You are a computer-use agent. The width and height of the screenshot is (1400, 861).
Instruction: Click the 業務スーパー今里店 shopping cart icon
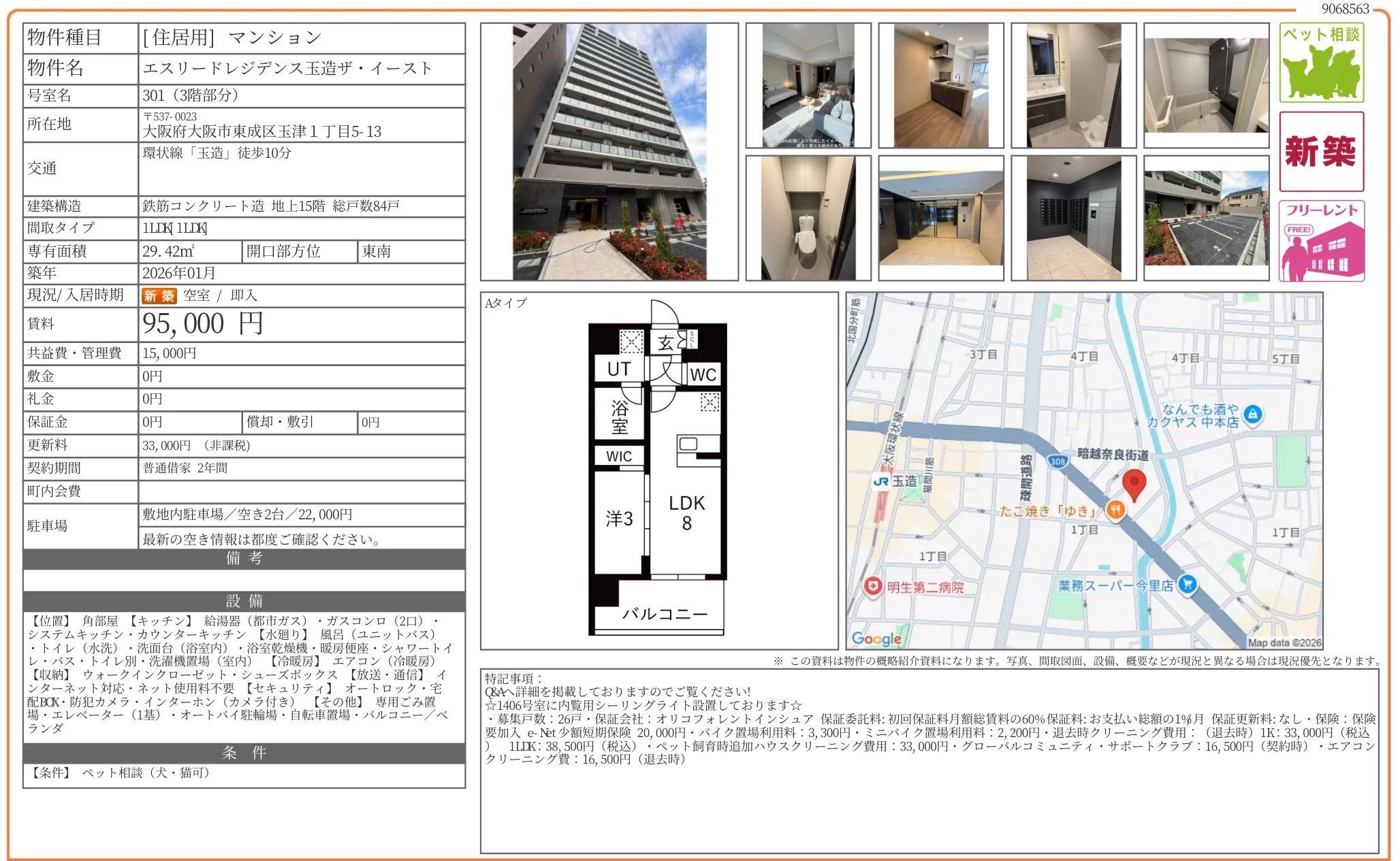pos(1187,584)
